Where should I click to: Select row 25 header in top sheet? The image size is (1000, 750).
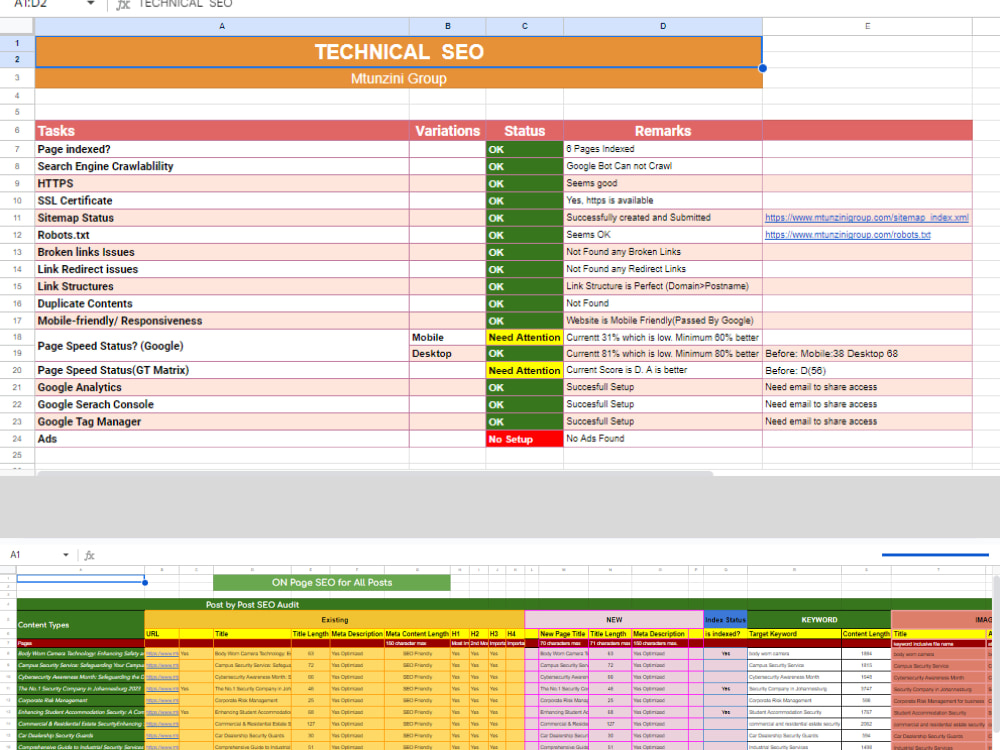click(x=17, y=455)
